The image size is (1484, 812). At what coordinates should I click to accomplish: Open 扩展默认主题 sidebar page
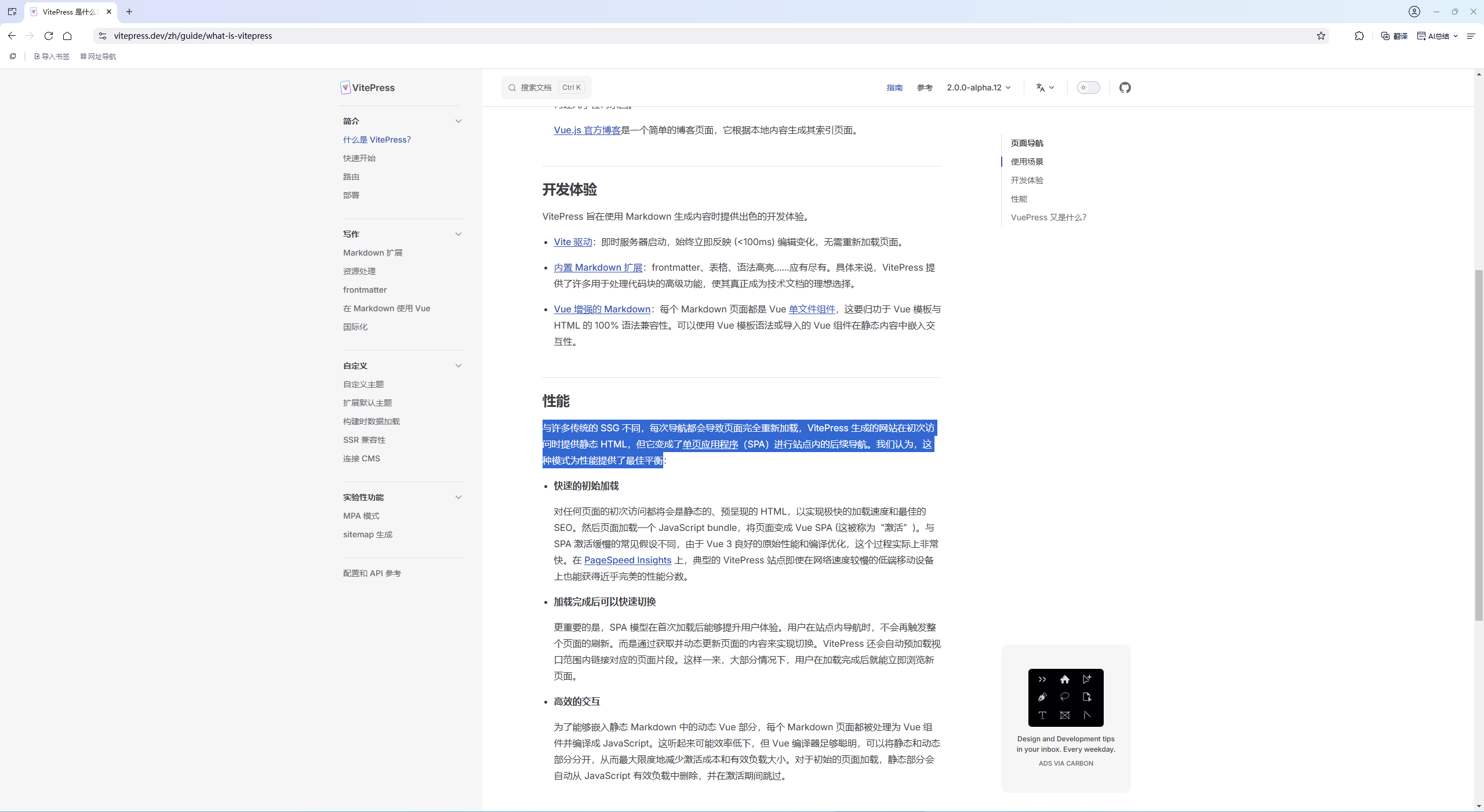tap(368, 403)
